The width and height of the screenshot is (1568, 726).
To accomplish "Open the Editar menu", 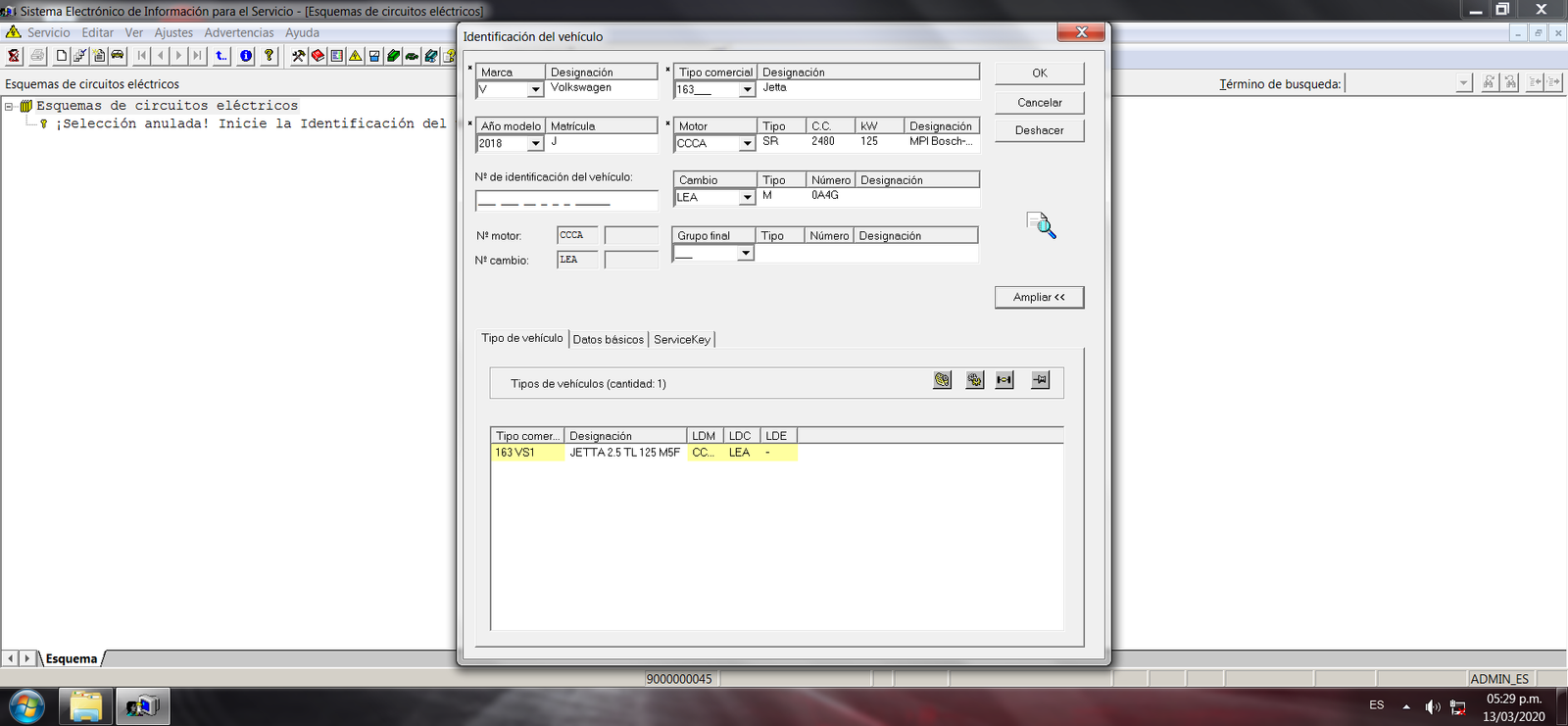I will [x=97, y=32].
